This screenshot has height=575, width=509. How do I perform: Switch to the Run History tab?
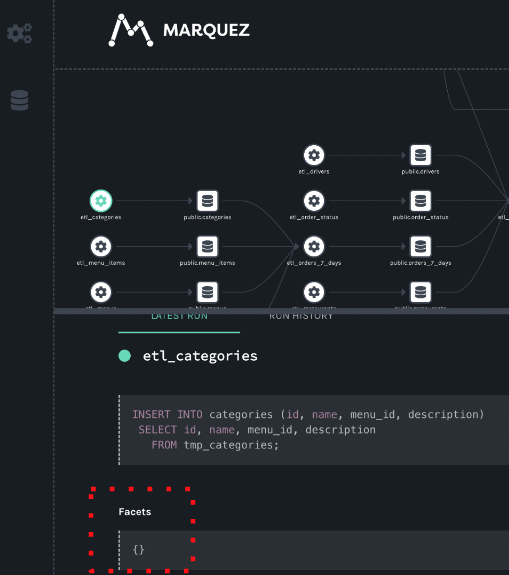coord(301,317)
